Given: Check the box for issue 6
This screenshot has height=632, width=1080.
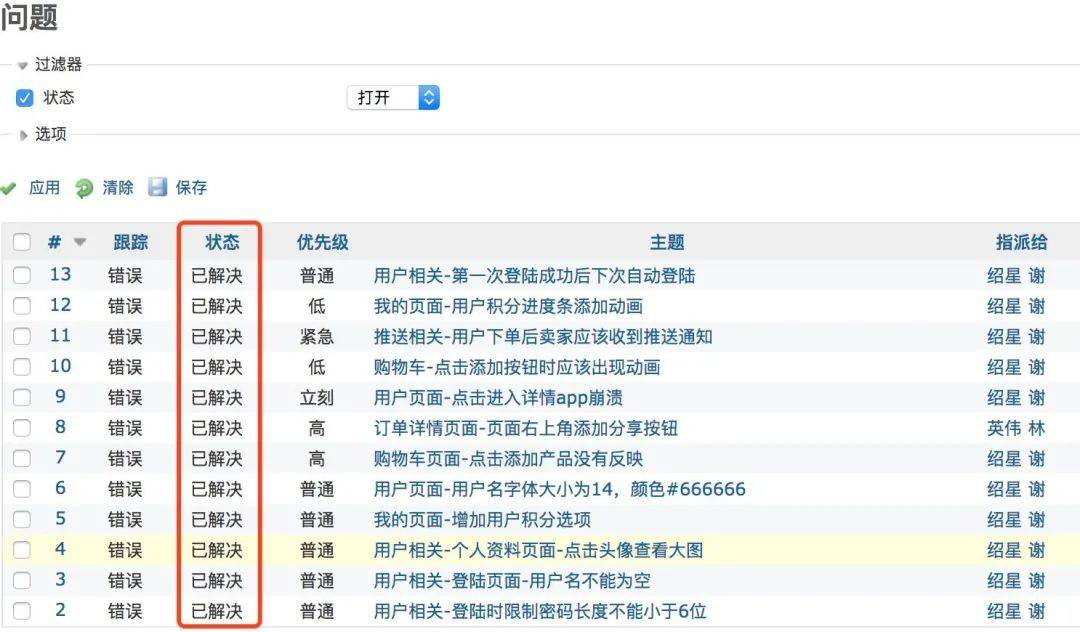Looking at the screenshot, I should point(22,489).
